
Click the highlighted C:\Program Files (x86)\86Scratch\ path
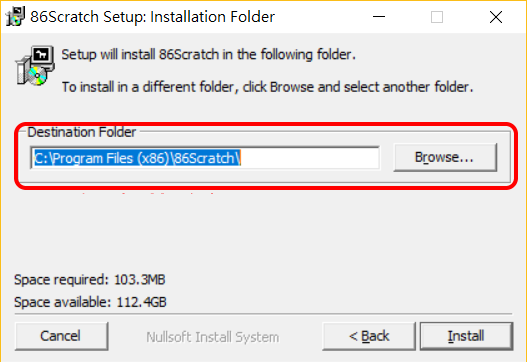coord(137,158)
